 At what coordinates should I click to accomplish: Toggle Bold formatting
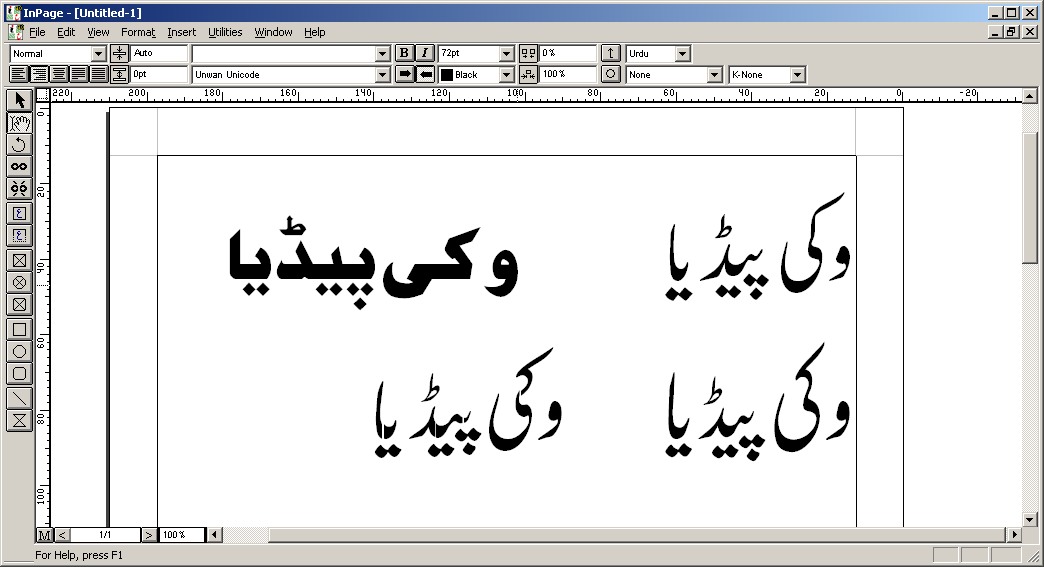click(x=404, y=53)
